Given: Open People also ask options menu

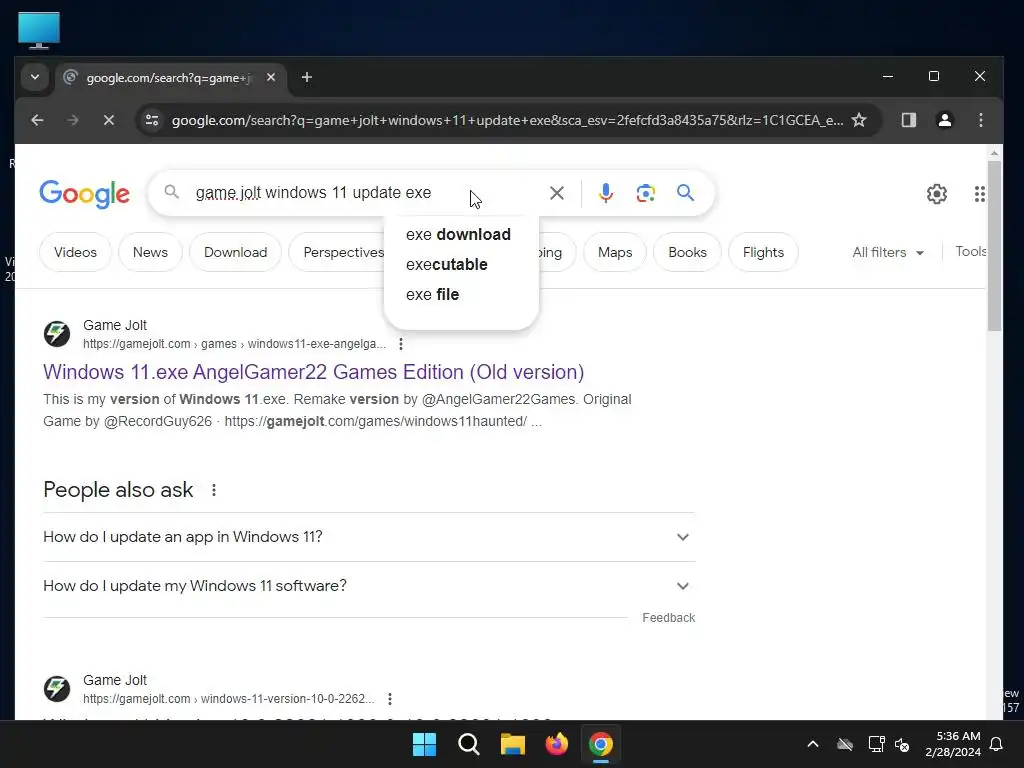Looking at the screenshot, I should (214, 490).
